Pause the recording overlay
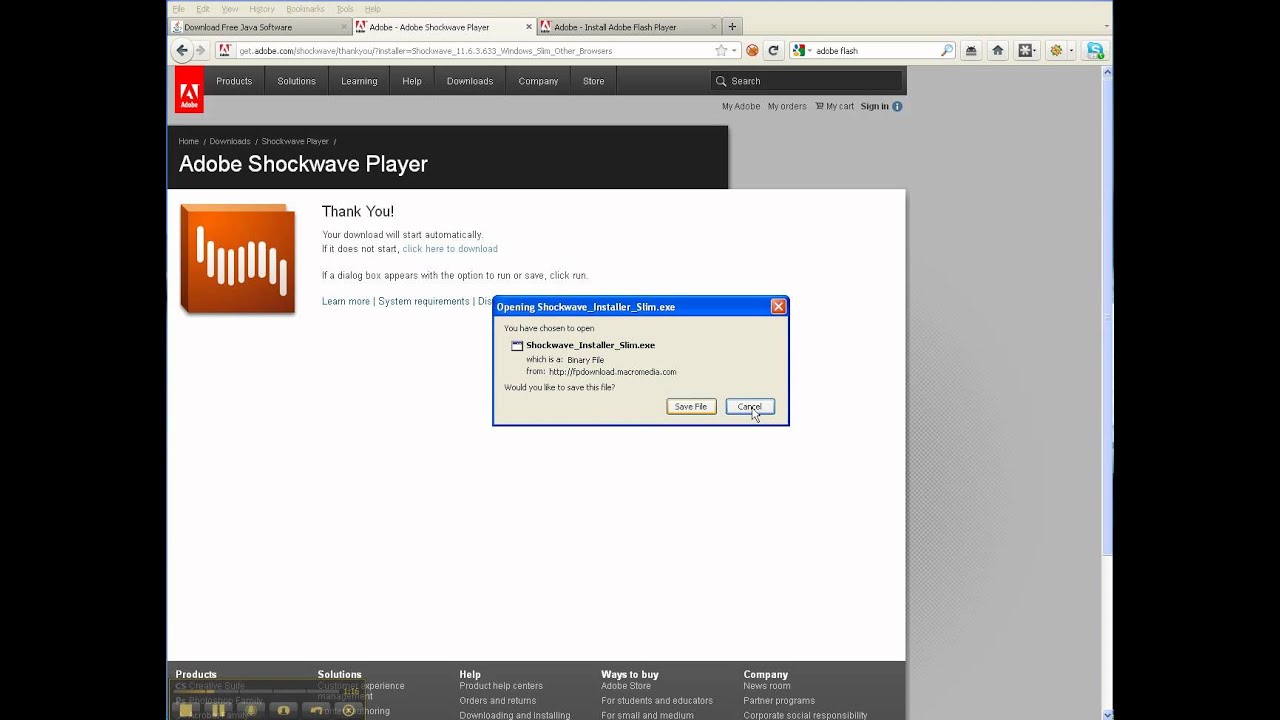This screenshot has height=720, width=1280. click(218, 710)
